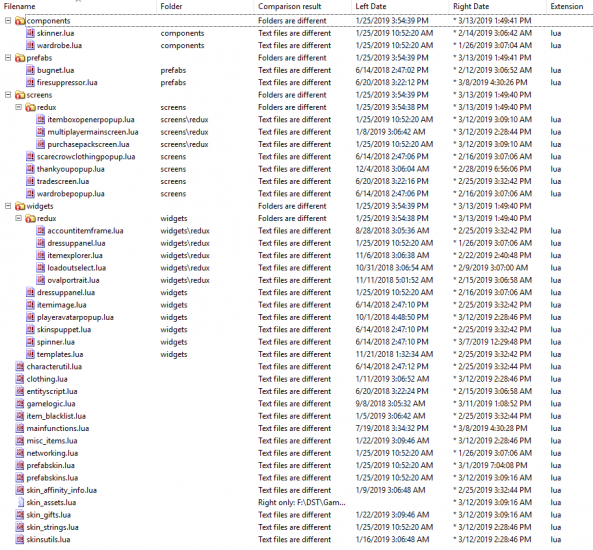
Task: Collapse the top-level widgets folder node
Action: coord(8,206)
